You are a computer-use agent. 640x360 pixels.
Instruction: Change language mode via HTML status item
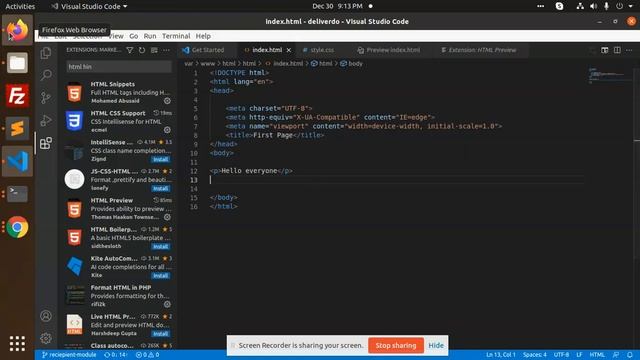pos(597,355)
